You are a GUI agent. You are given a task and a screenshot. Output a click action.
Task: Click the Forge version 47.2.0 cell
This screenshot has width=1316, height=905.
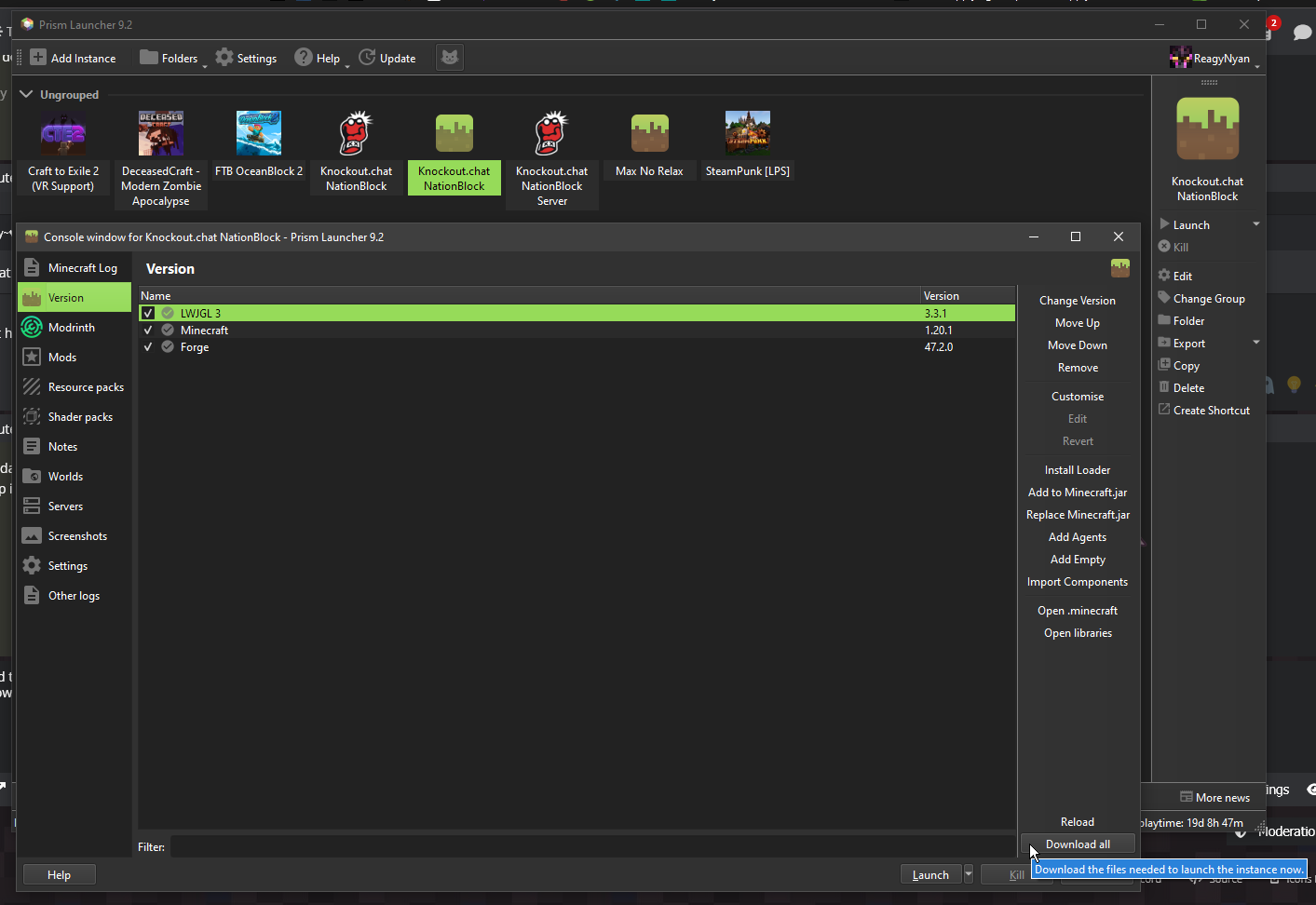(x=968, y=347)
